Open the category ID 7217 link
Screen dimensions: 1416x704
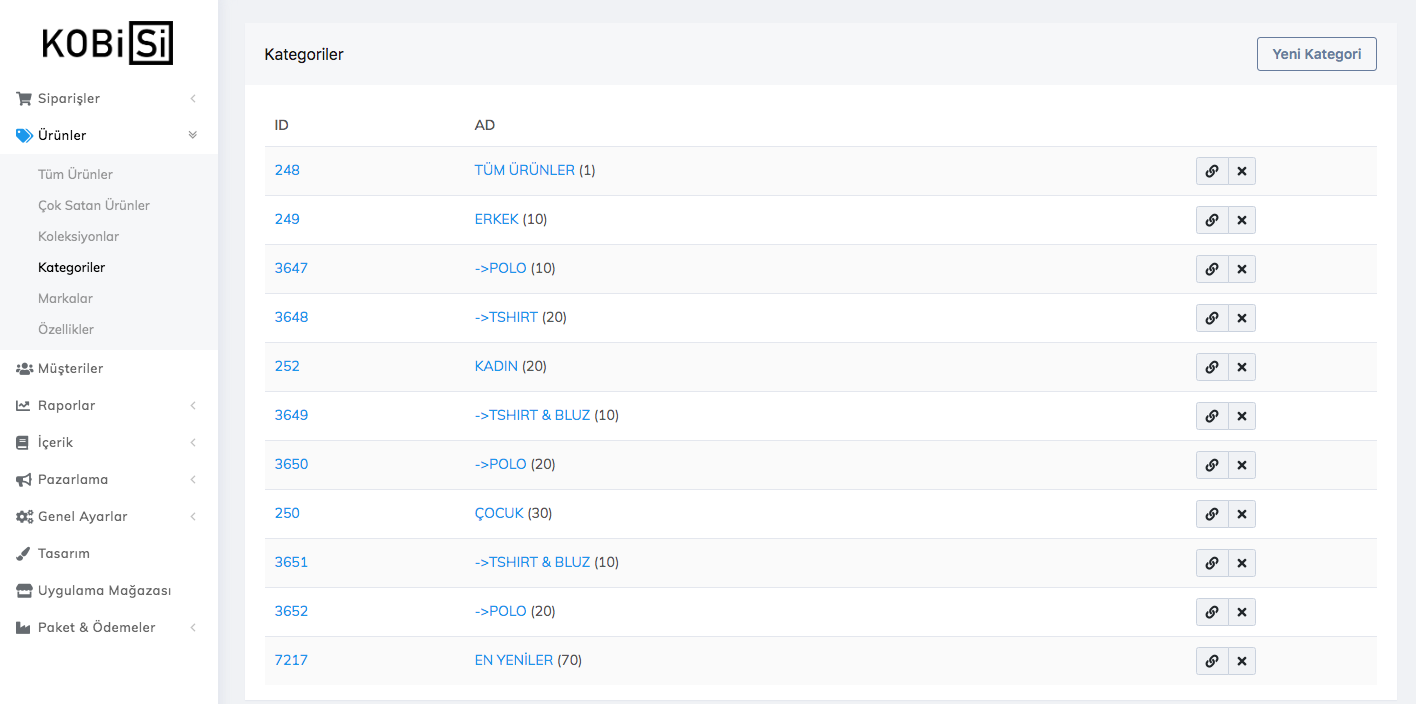pos(291,660)
